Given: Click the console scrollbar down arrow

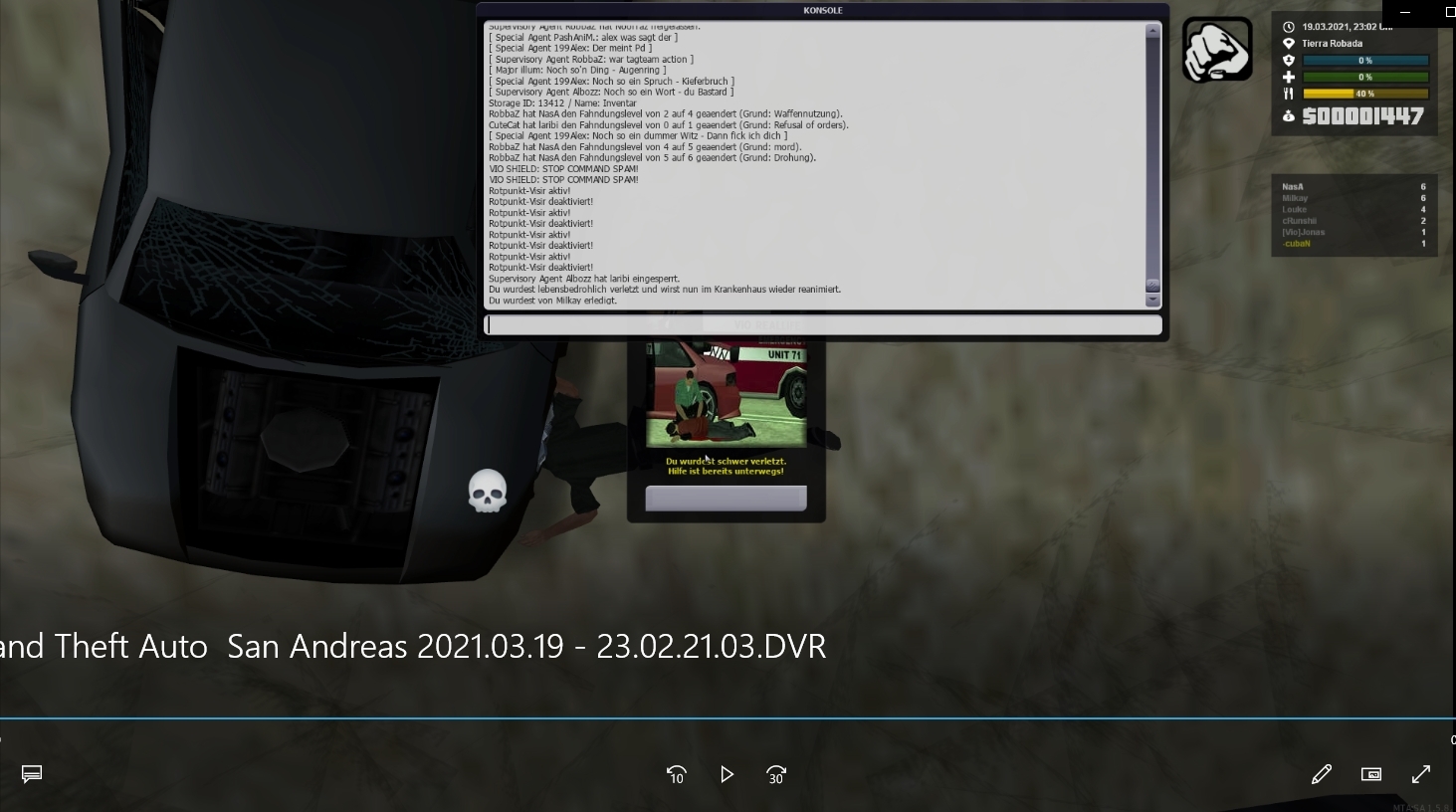Looking at the screenshot, I should tap(1152, 301).
